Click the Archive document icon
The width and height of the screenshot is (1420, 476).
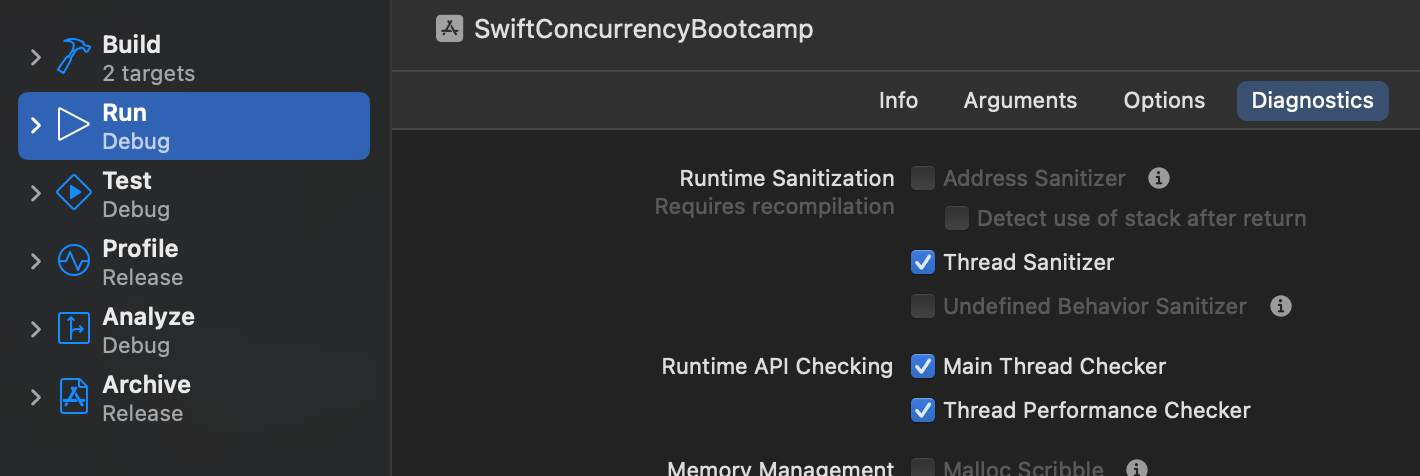(74, 397)
